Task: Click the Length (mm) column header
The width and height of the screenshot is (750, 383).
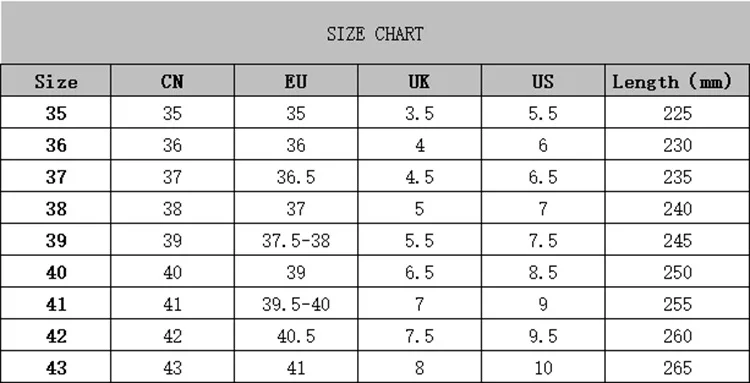Action: (672, 82)
